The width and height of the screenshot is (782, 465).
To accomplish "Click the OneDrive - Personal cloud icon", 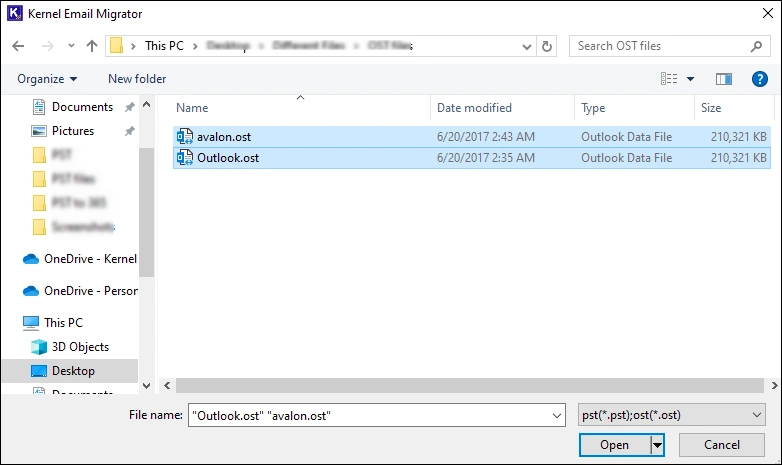I will point(31,291).
